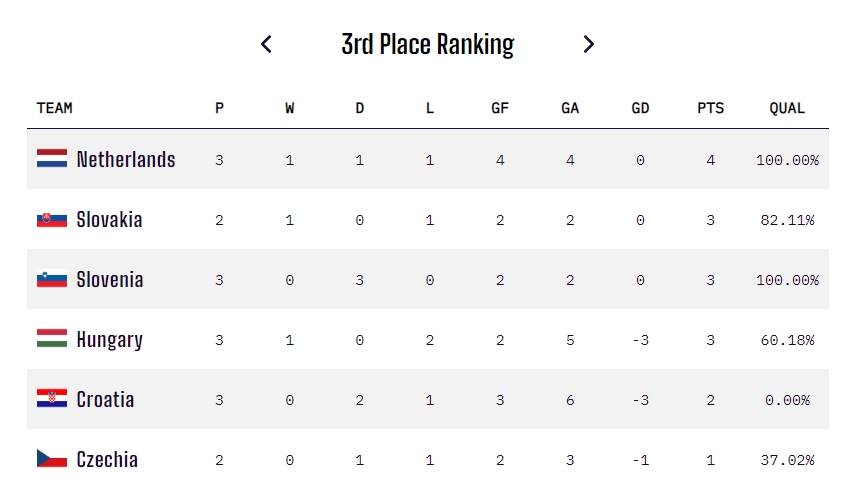Click the Slovenia flag icon
Image resolution: width=850 pixels, height=487 pixels.
pyautogui.click(x=52, y=279)
